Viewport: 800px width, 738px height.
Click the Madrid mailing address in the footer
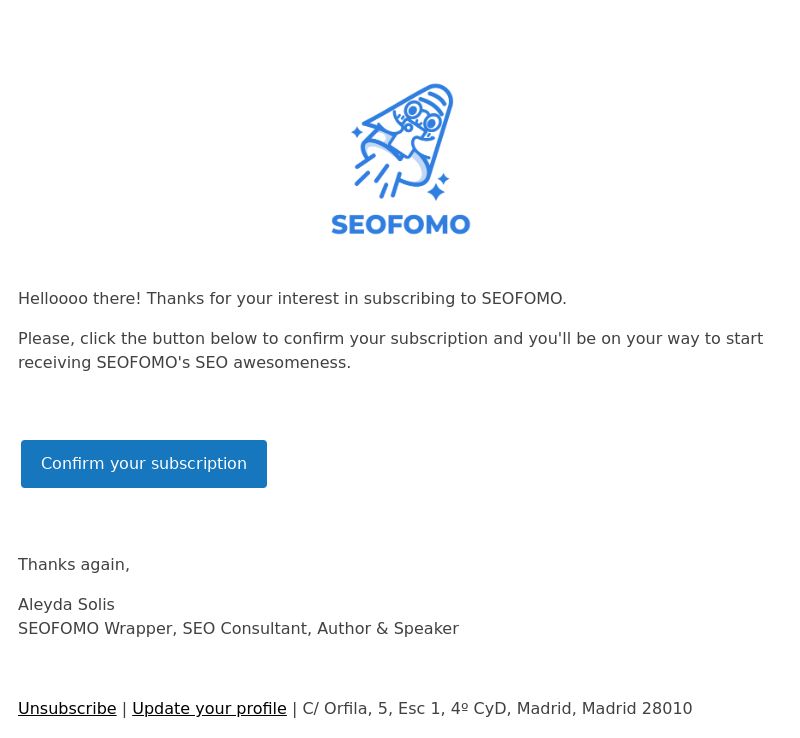(497, 708)
